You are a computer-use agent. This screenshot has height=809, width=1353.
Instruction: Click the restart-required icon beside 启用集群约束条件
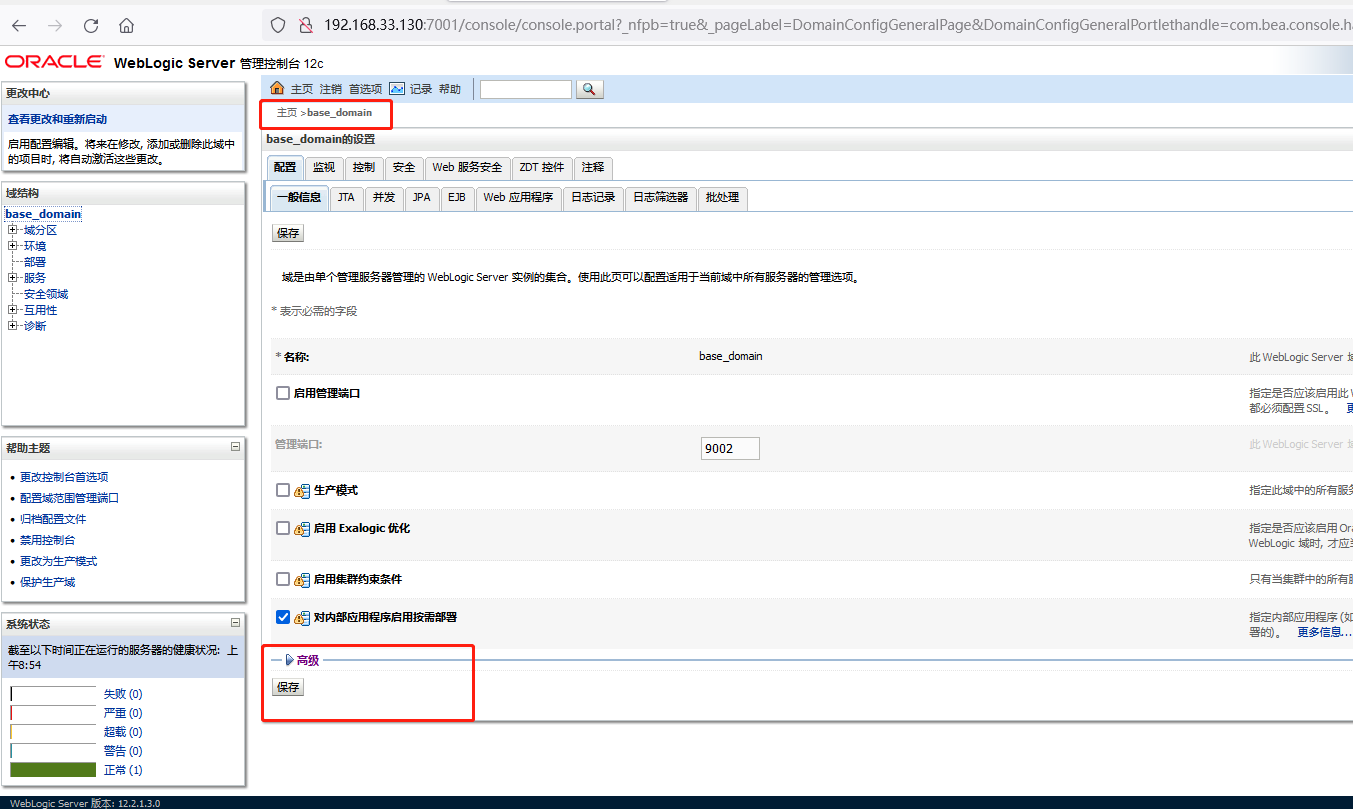click(303, 580)
